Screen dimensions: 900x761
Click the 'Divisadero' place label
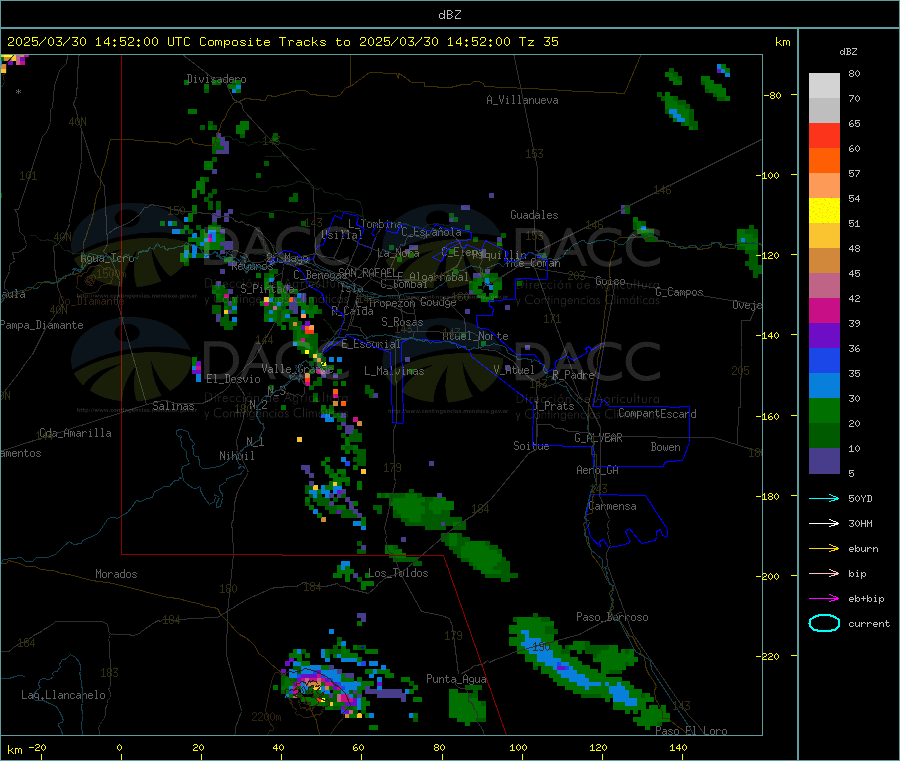[216, 79]
